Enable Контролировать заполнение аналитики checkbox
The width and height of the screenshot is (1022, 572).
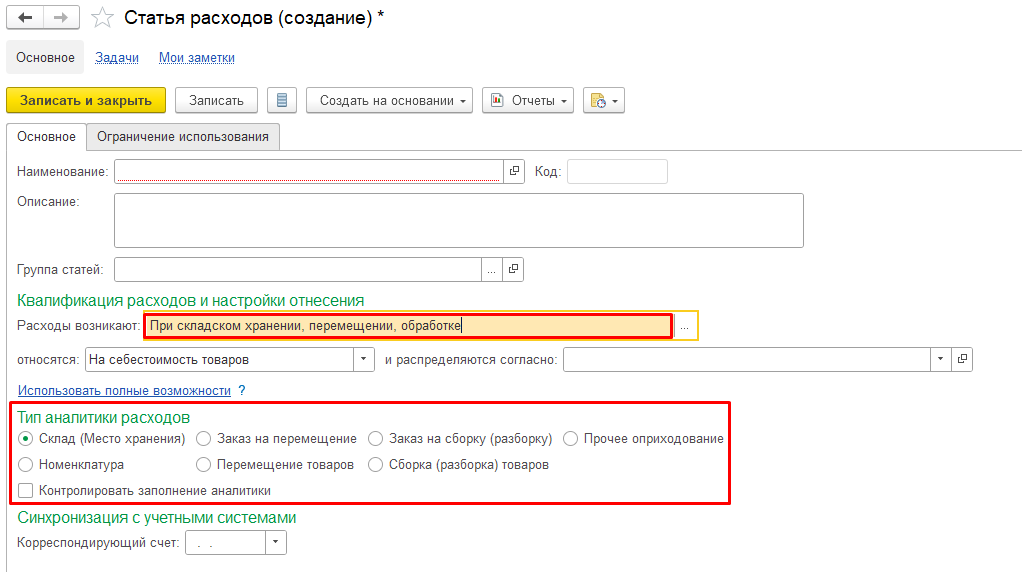click(x=26, y=491)
